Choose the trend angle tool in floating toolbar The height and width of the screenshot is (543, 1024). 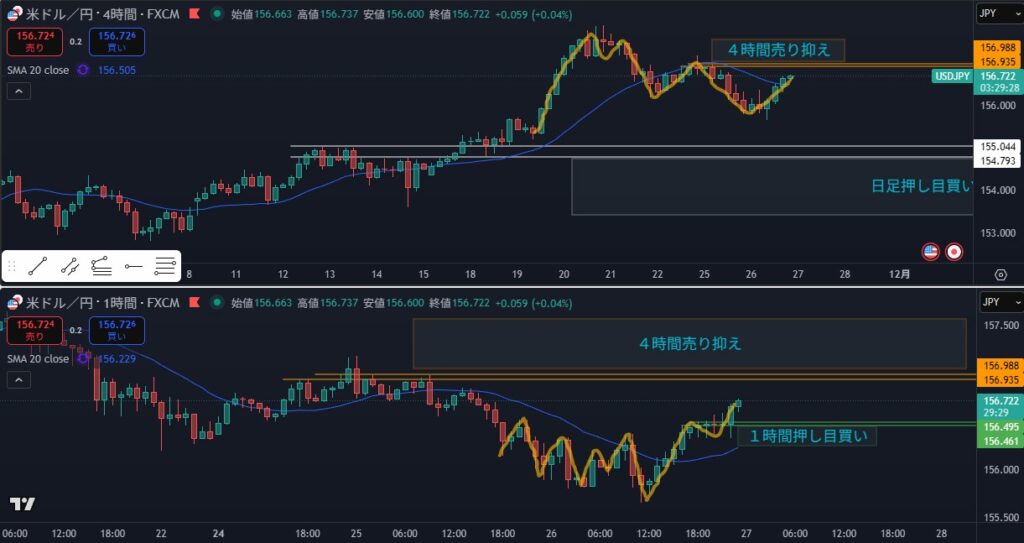[102, 266]
